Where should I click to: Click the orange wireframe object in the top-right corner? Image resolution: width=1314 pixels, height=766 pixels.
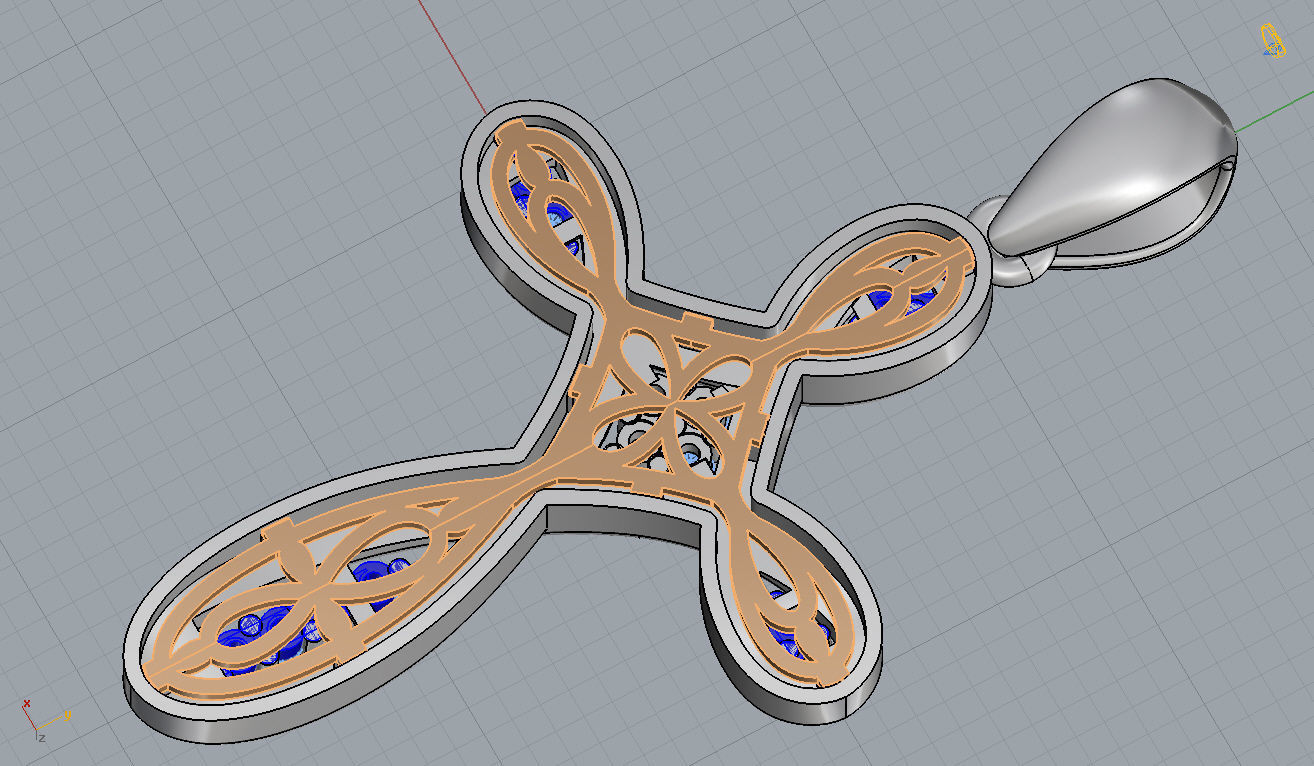click(x=1272, y=40)
